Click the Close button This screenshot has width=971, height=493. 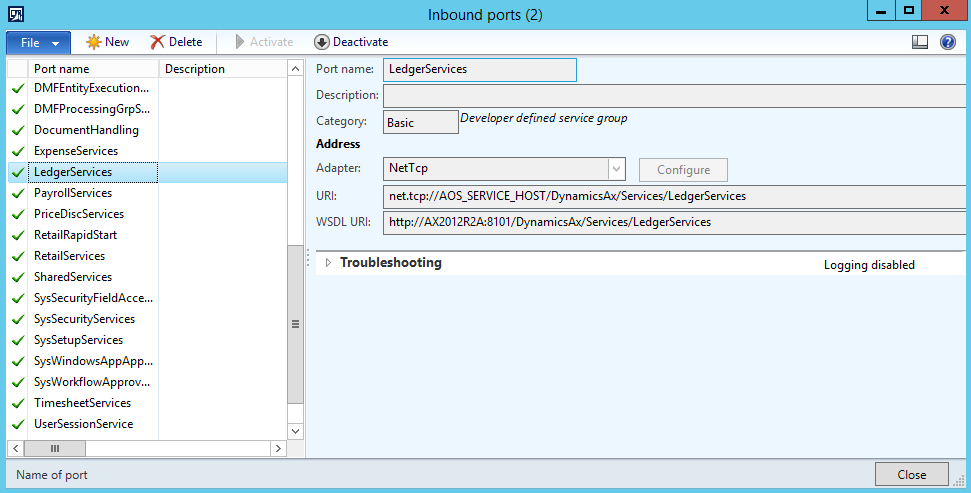coord(911,475)
